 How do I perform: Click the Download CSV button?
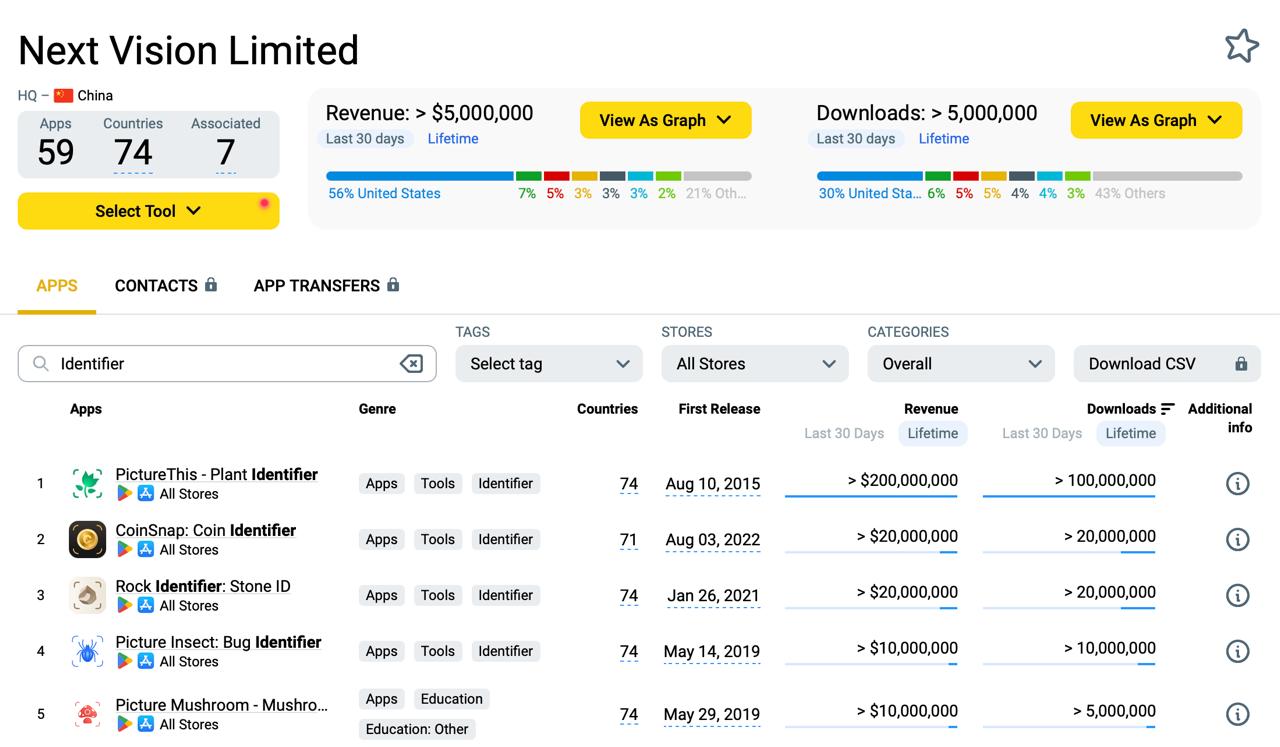(x=1166, y=364)
